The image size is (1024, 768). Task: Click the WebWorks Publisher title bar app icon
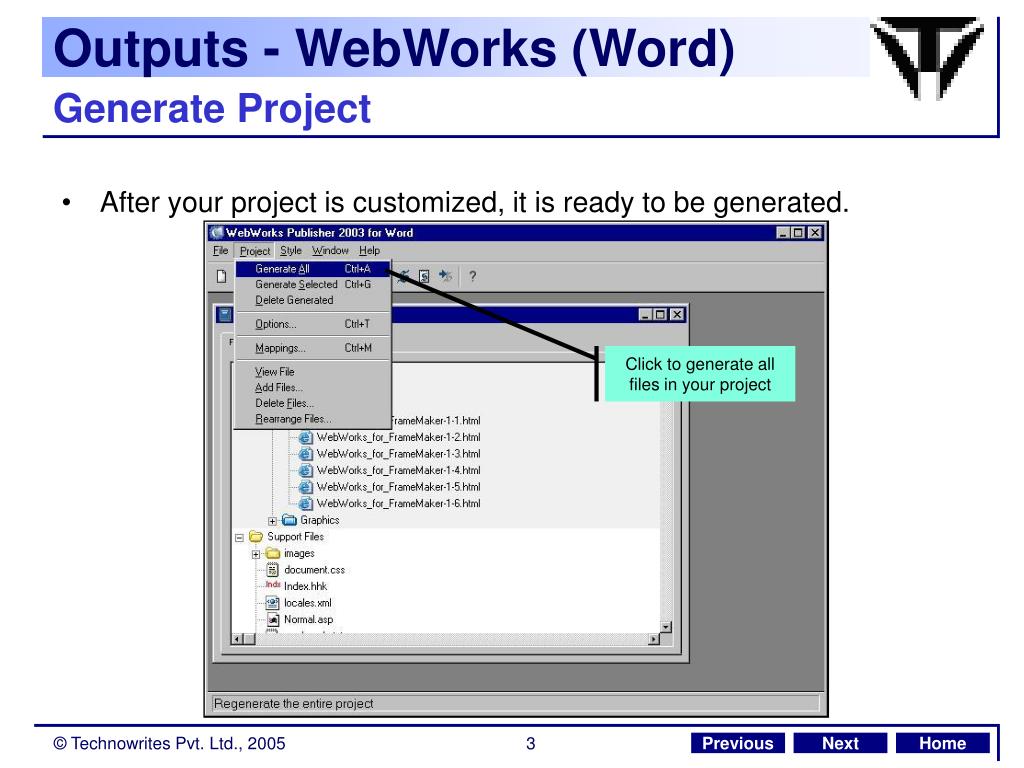click(x=217, y=232)
